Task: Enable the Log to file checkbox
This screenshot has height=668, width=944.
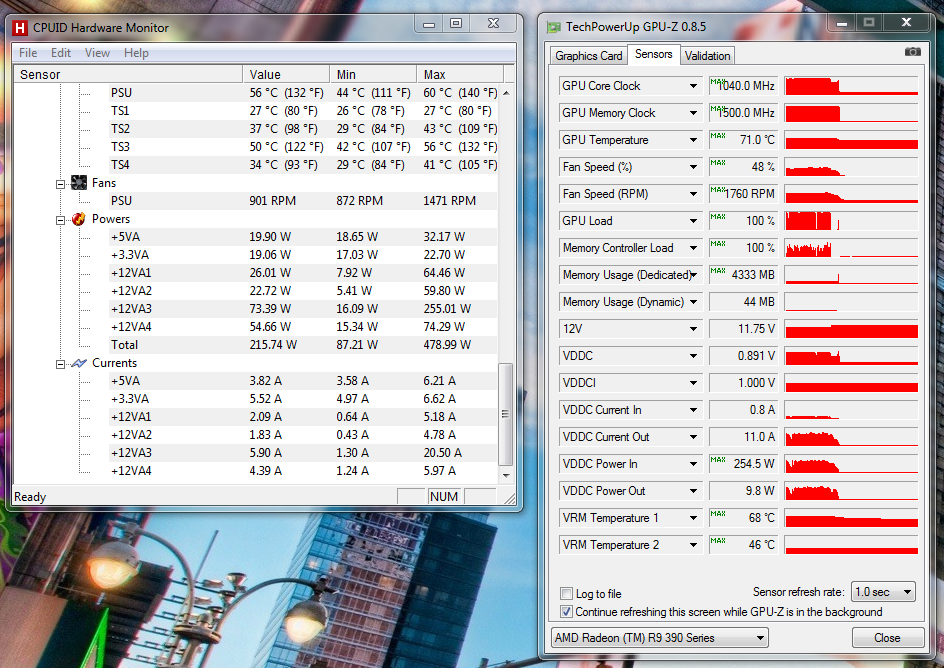Action: click(x=566, y=593)
